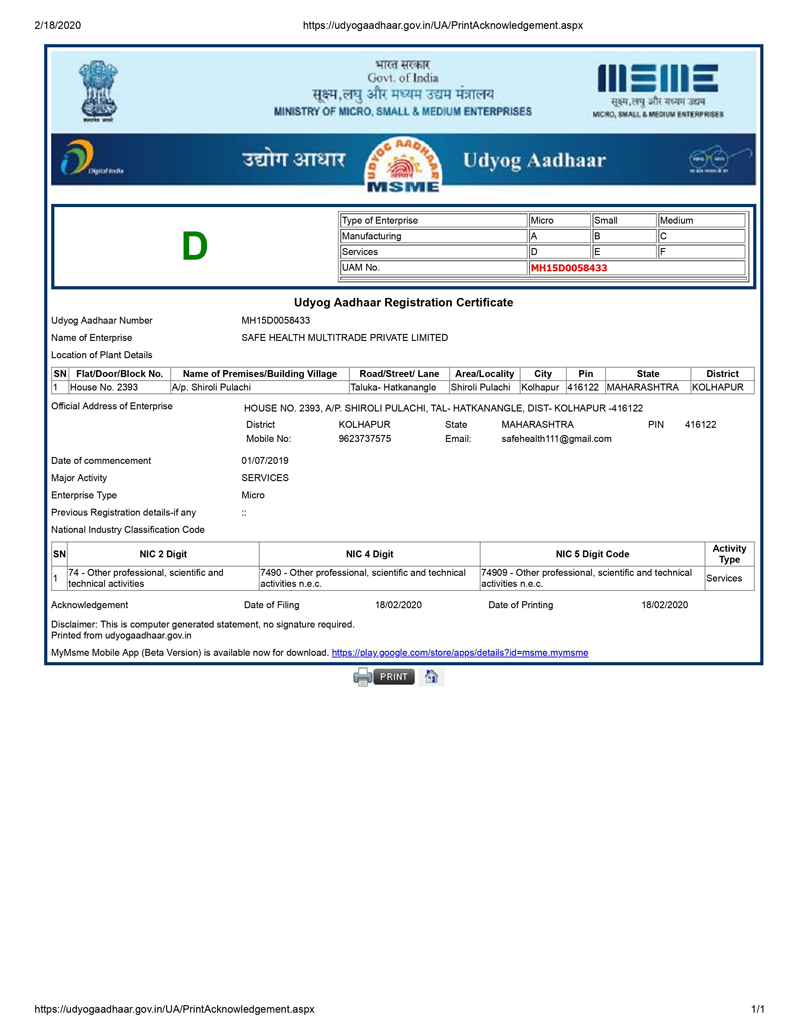Click the Enterprise Type value Micro
Screen dimensions: 800x1035
click(253, 495)
